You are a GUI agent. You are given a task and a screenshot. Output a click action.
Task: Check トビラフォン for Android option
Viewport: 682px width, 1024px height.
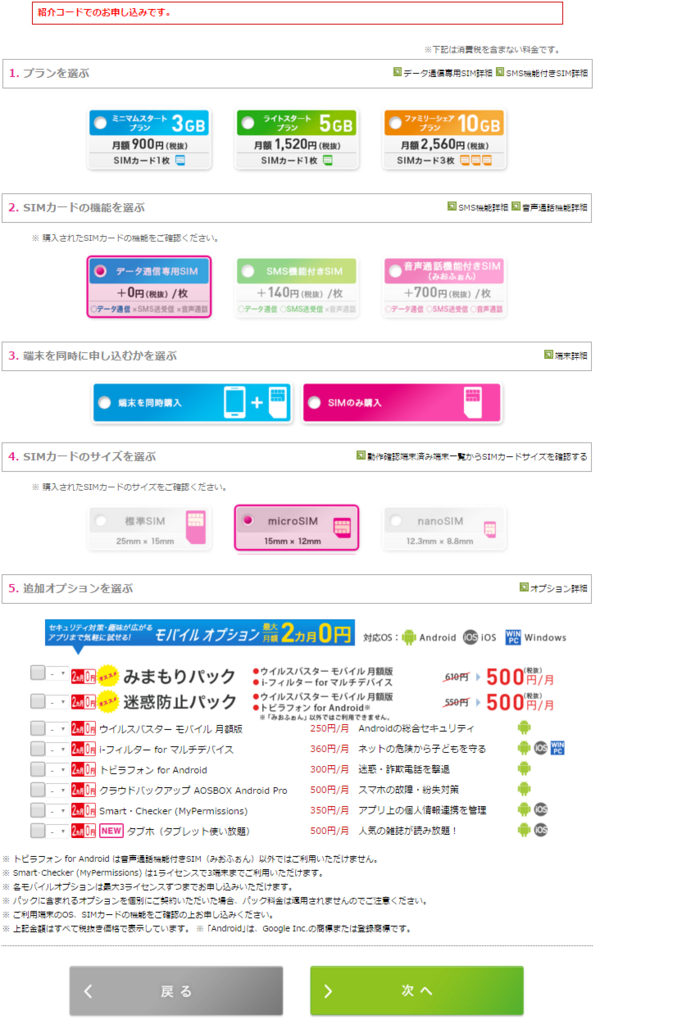click(38, 769)
